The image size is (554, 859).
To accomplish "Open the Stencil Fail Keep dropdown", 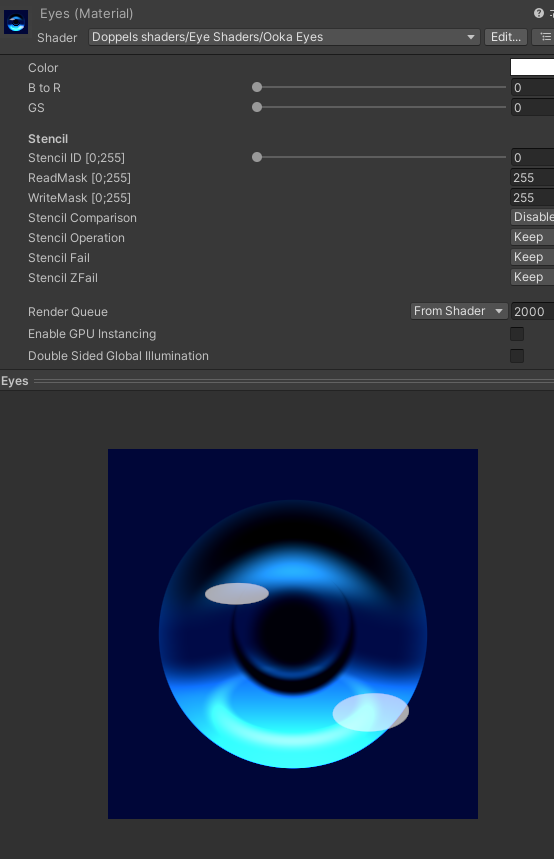I will click(x=532, y=257).
